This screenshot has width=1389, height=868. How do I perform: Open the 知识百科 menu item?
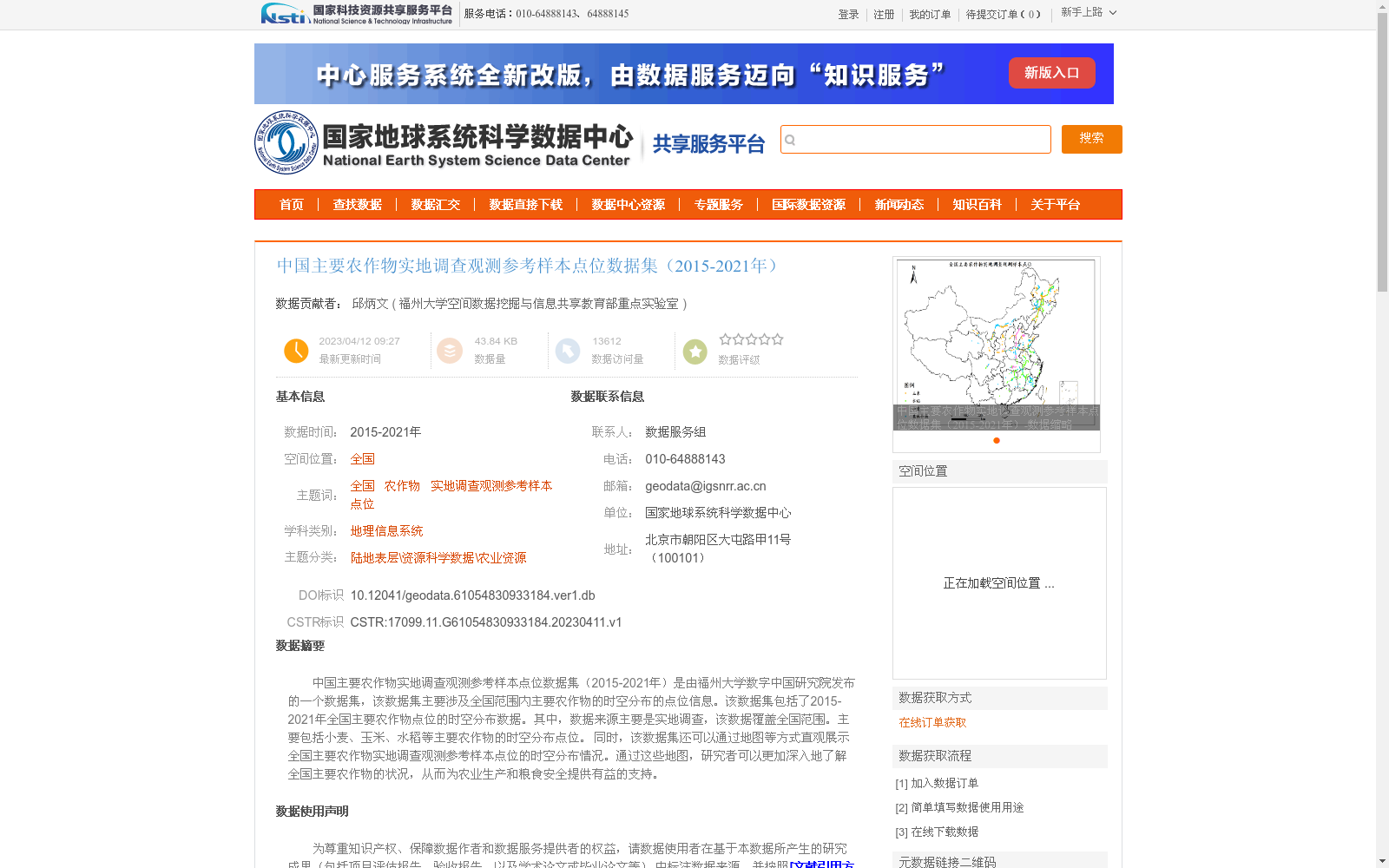click(x=978, y=205)
